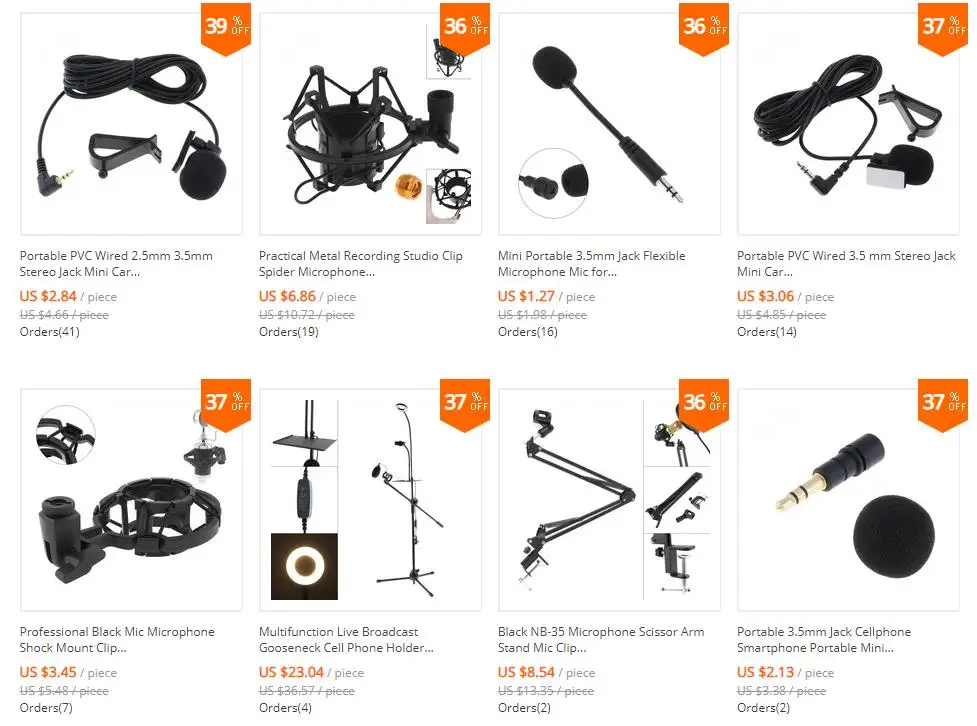Open 'Portable 3.5mm Jack Cellphone Smartphone' link
This screenshot has width=977, height=726.
(x=824, y=639)
